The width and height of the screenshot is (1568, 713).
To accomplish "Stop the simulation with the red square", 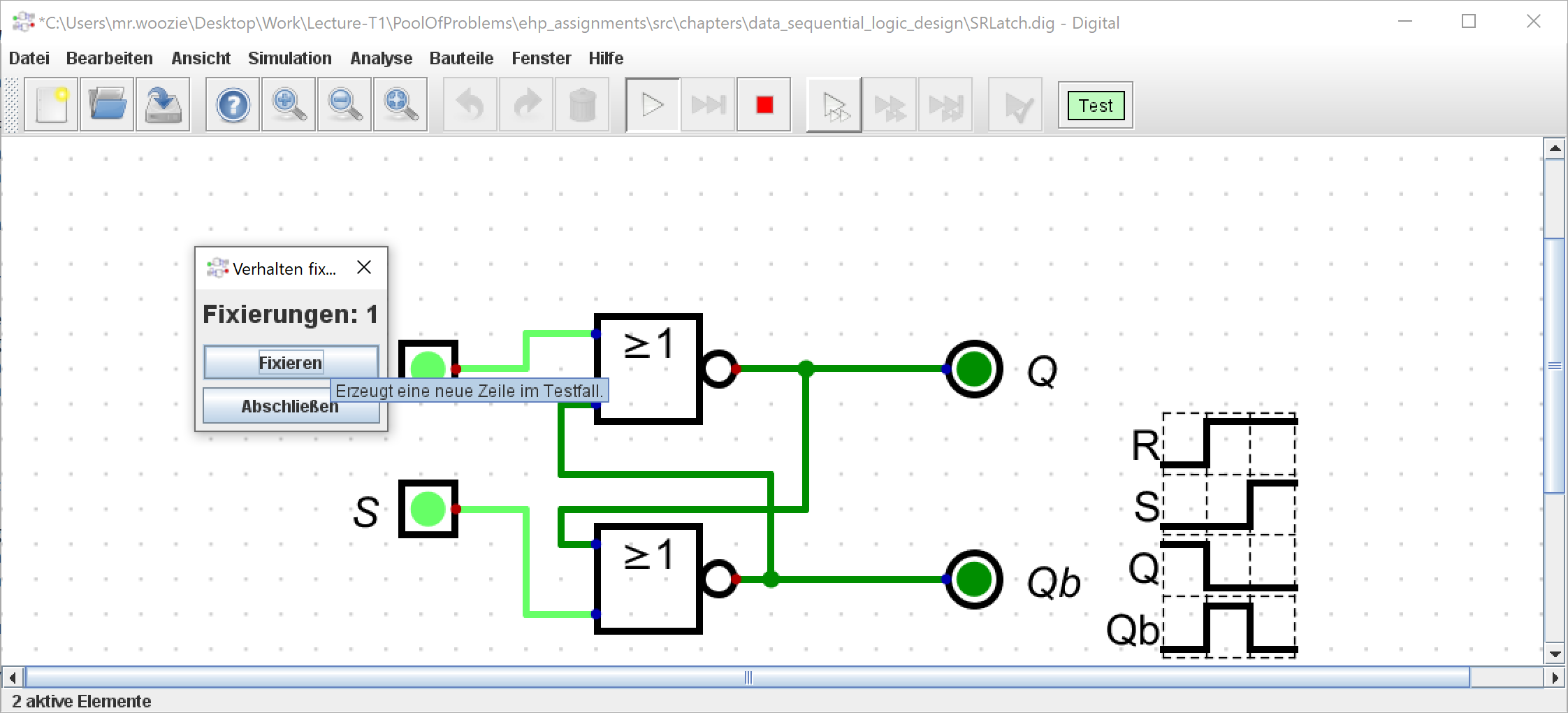I will tap(764, 105).
